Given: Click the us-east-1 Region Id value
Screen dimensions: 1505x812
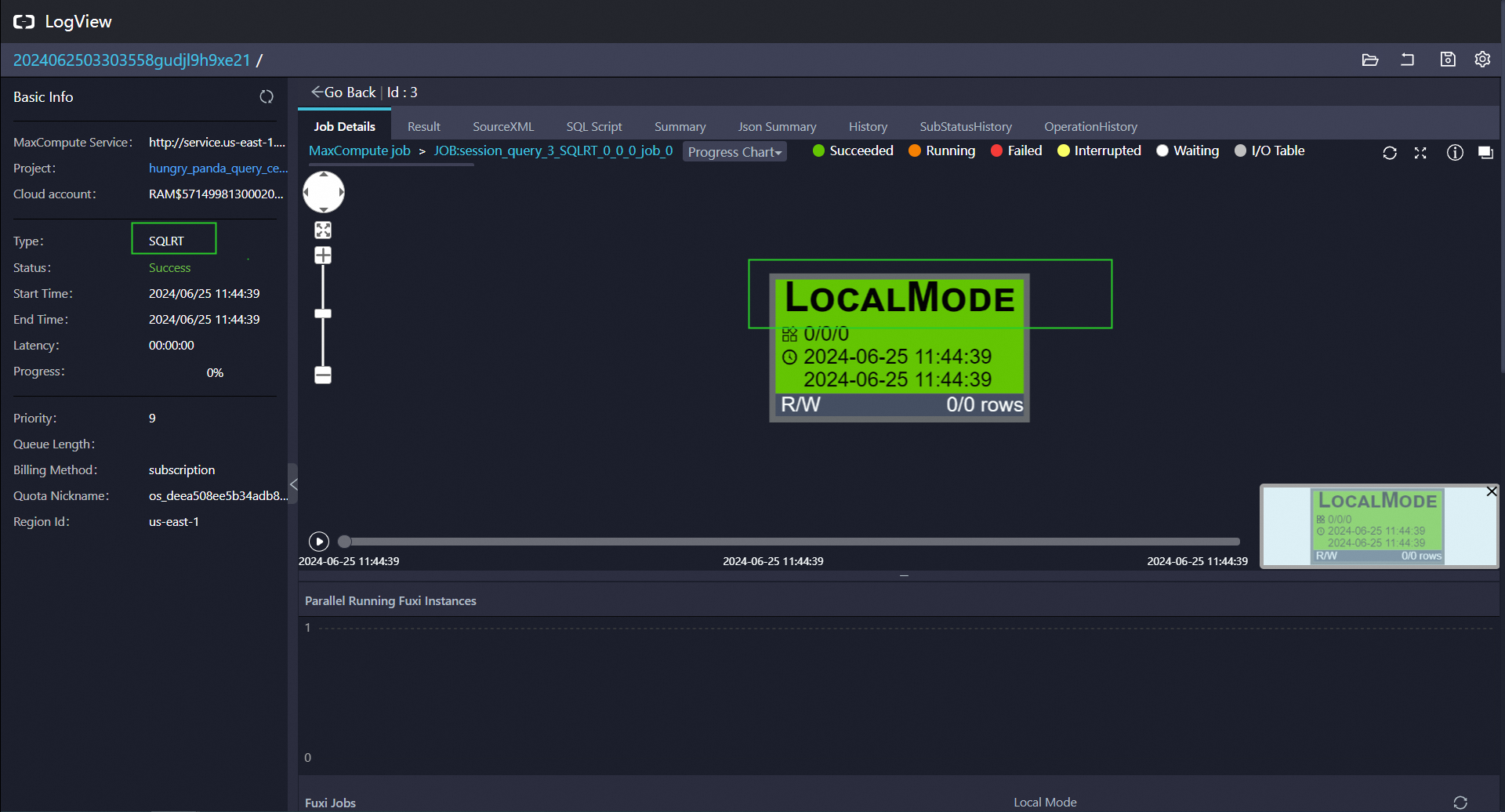Looking at the screenshot, I should [x=174, y=521].
